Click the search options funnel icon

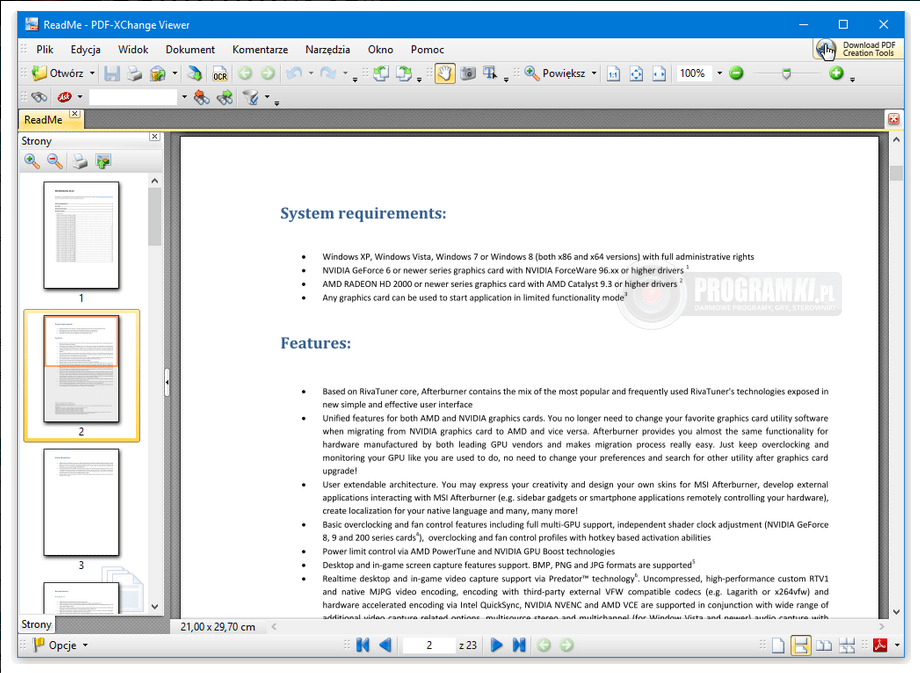[251, 97]
